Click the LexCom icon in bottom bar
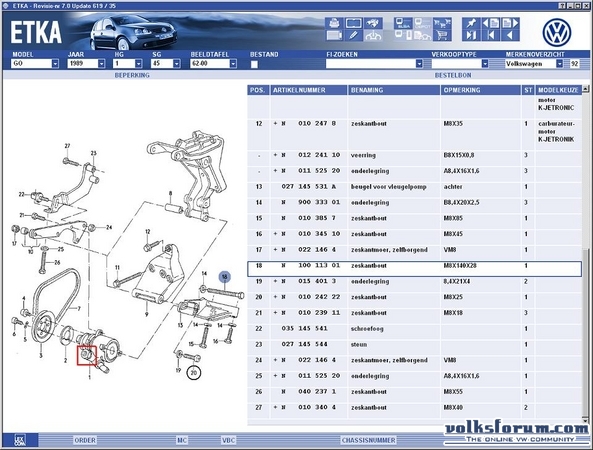The width and height of the screenshot is (593, 450). pos(20,440)
